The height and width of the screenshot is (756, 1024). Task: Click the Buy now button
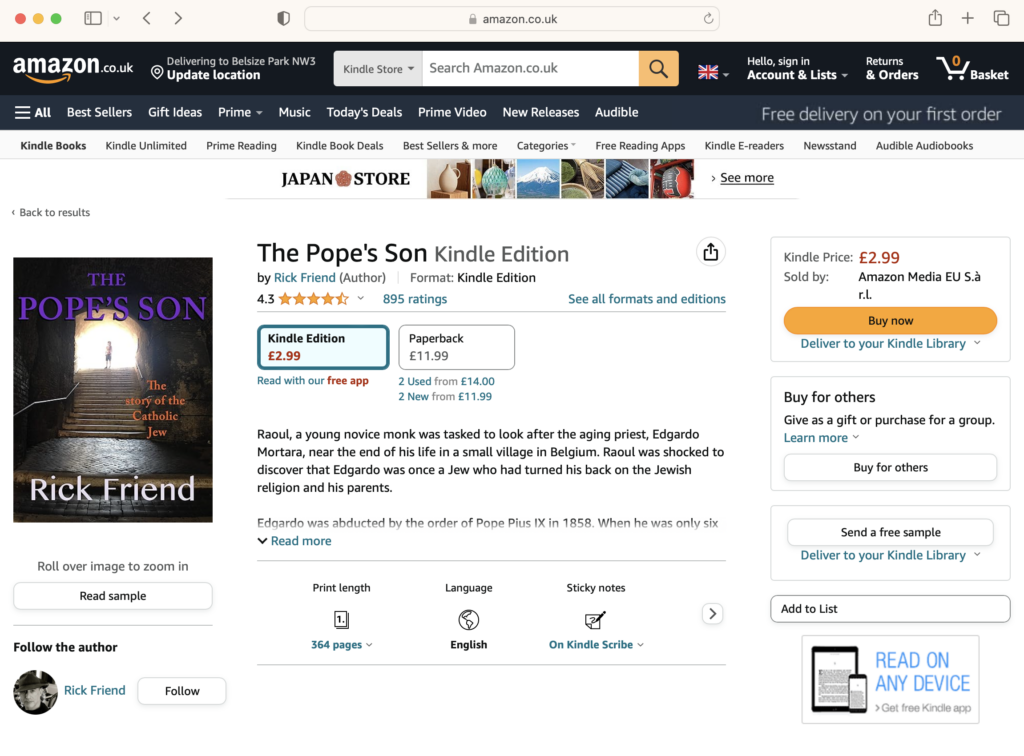[x=890, y=321]
